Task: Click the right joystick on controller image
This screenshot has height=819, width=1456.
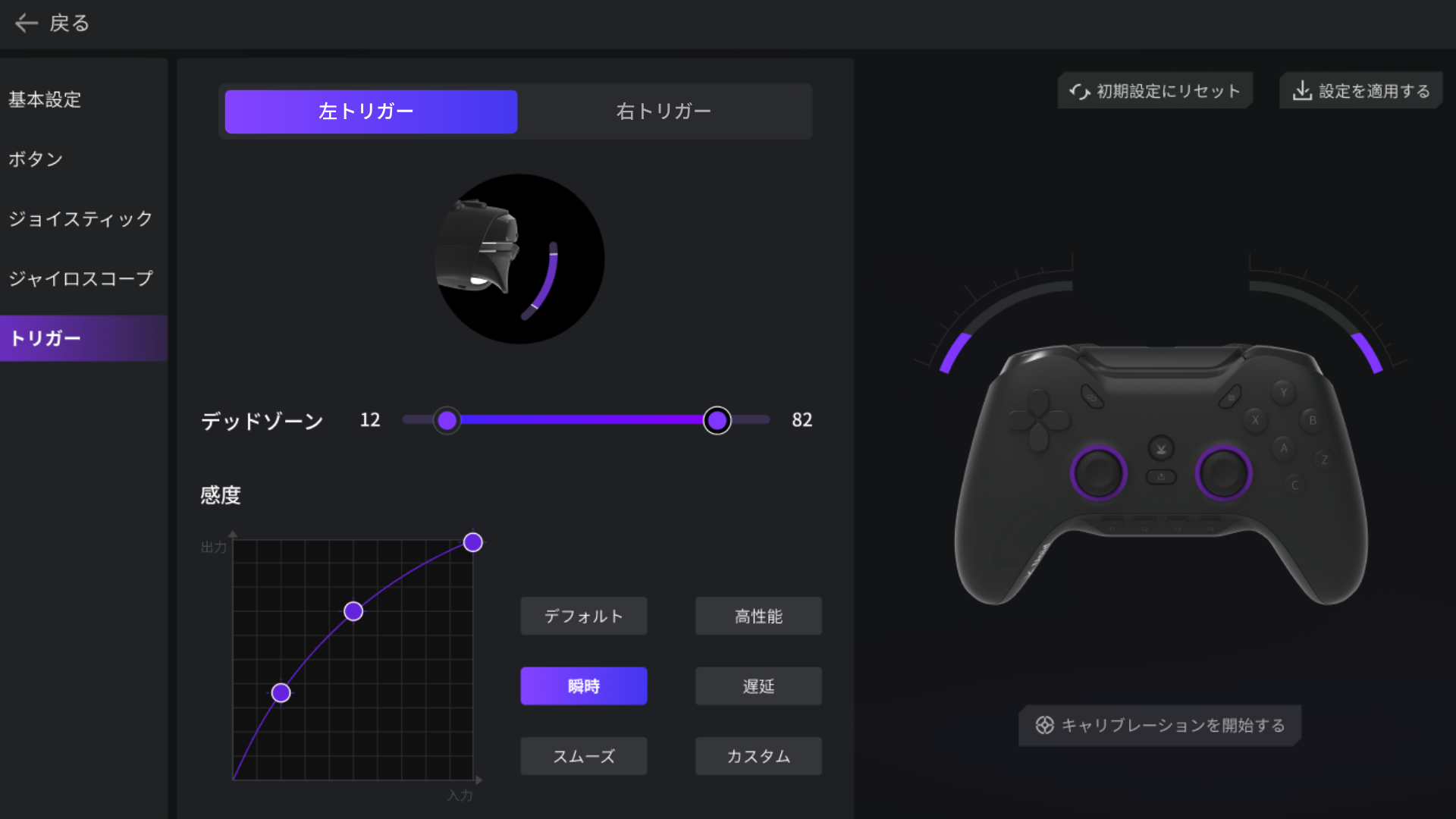Action: (x=1222, y=473)
